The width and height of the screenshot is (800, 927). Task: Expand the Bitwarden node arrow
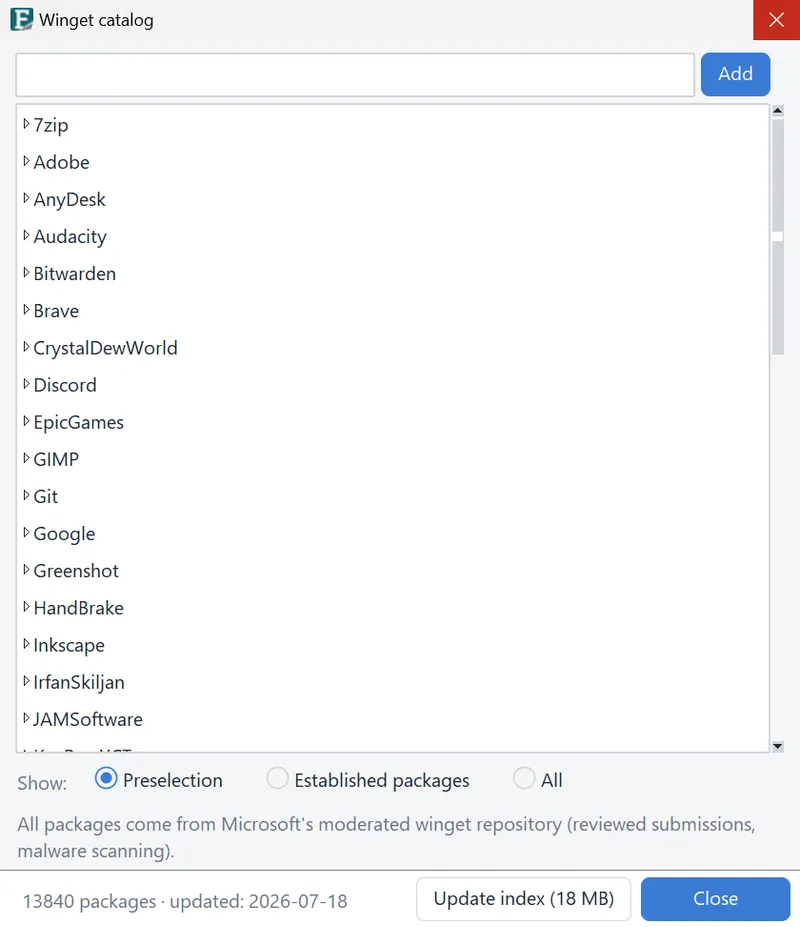pos(26,273)
